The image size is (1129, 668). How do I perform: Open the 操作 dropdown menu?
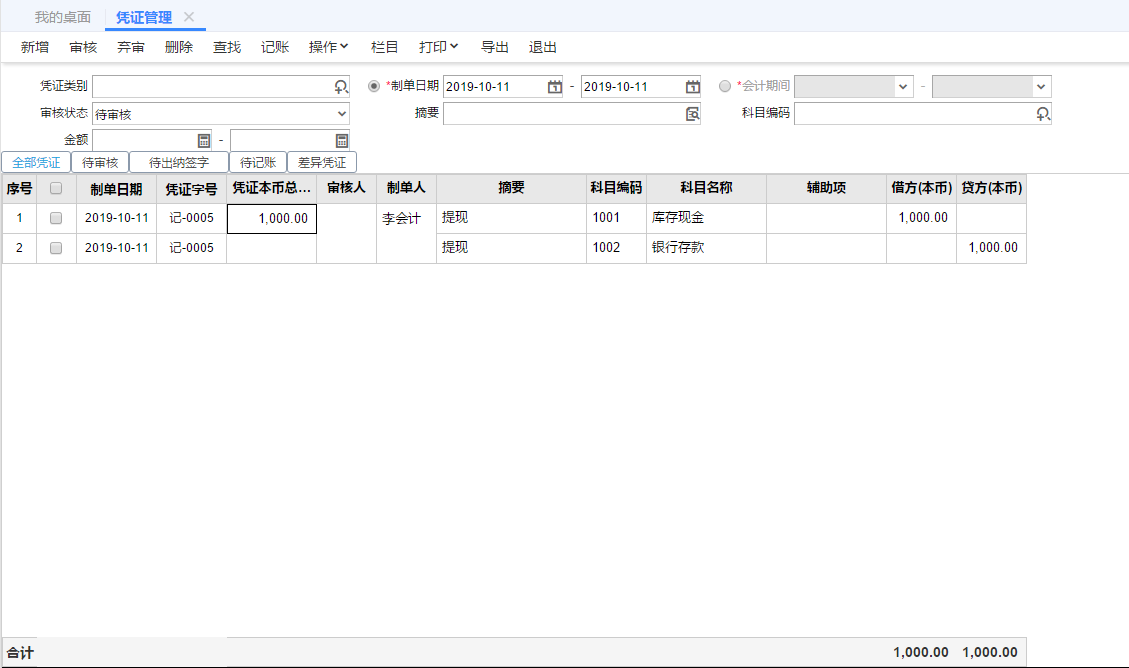click(x=328, y=47)
